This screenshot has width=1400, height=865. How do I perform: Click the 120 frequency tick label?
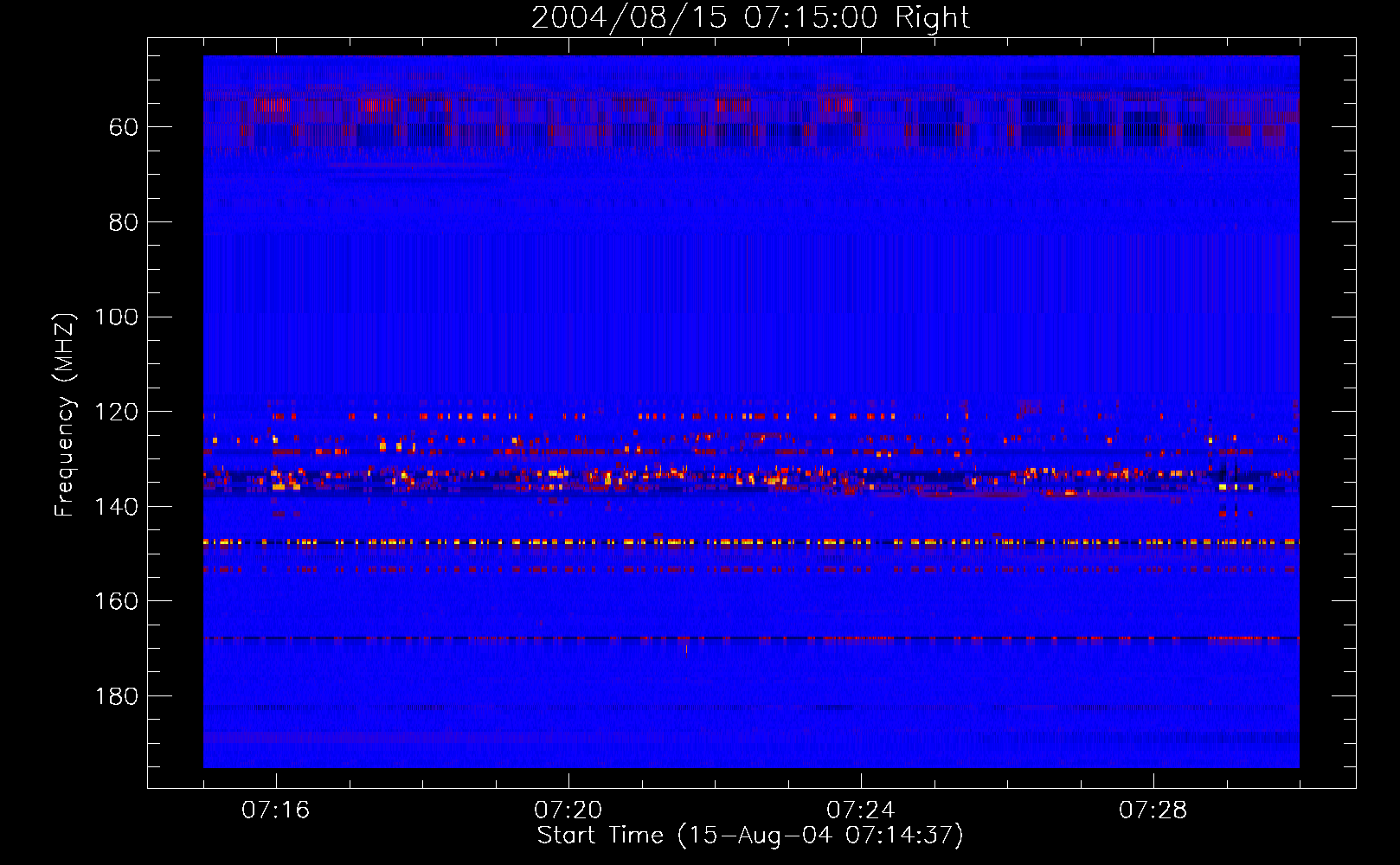116,412
